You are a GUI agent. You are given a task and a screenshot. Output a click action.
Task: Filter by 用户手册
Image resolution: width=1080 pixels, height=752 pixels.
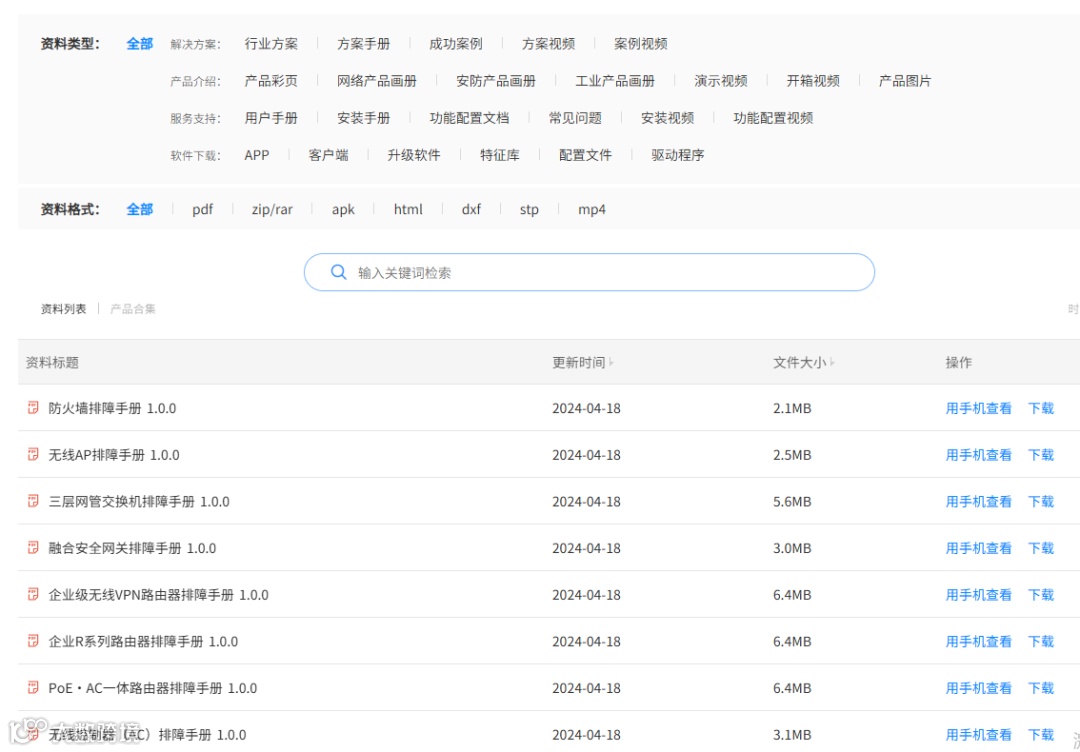coord(271,118)
